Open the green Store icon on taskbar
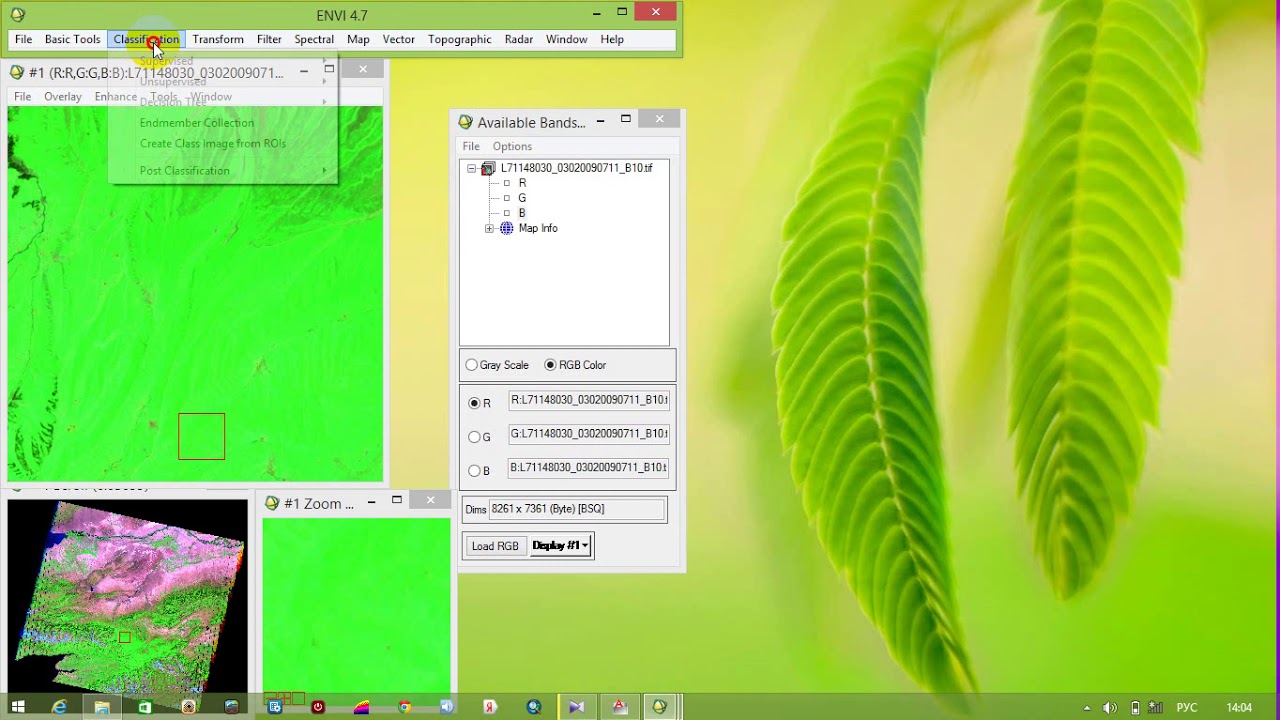 pyautogui.click(x=145, y=707)
